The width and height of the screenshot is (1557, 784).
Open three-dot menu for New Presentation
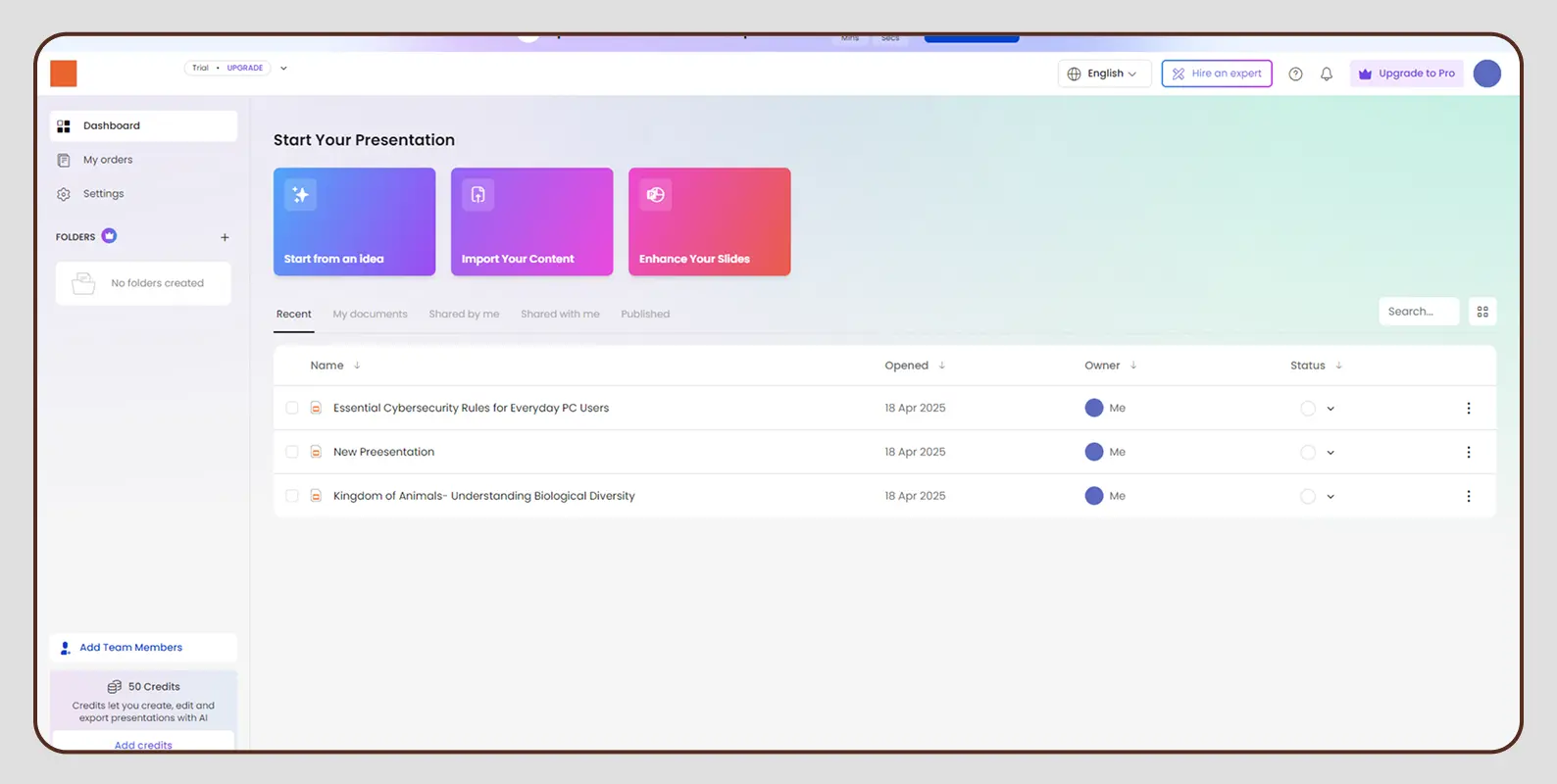point(1468,453)
